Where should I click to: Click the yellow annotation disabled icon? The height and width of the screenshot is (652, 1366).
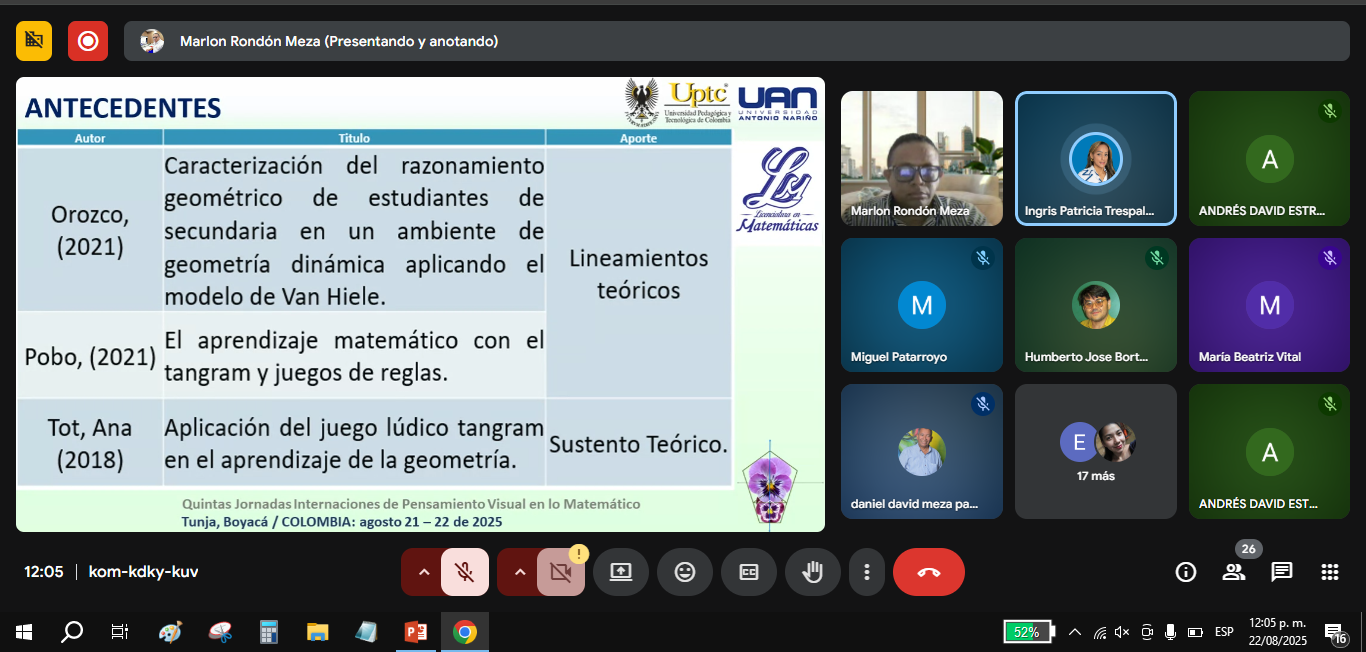click(x=34, y=41)
